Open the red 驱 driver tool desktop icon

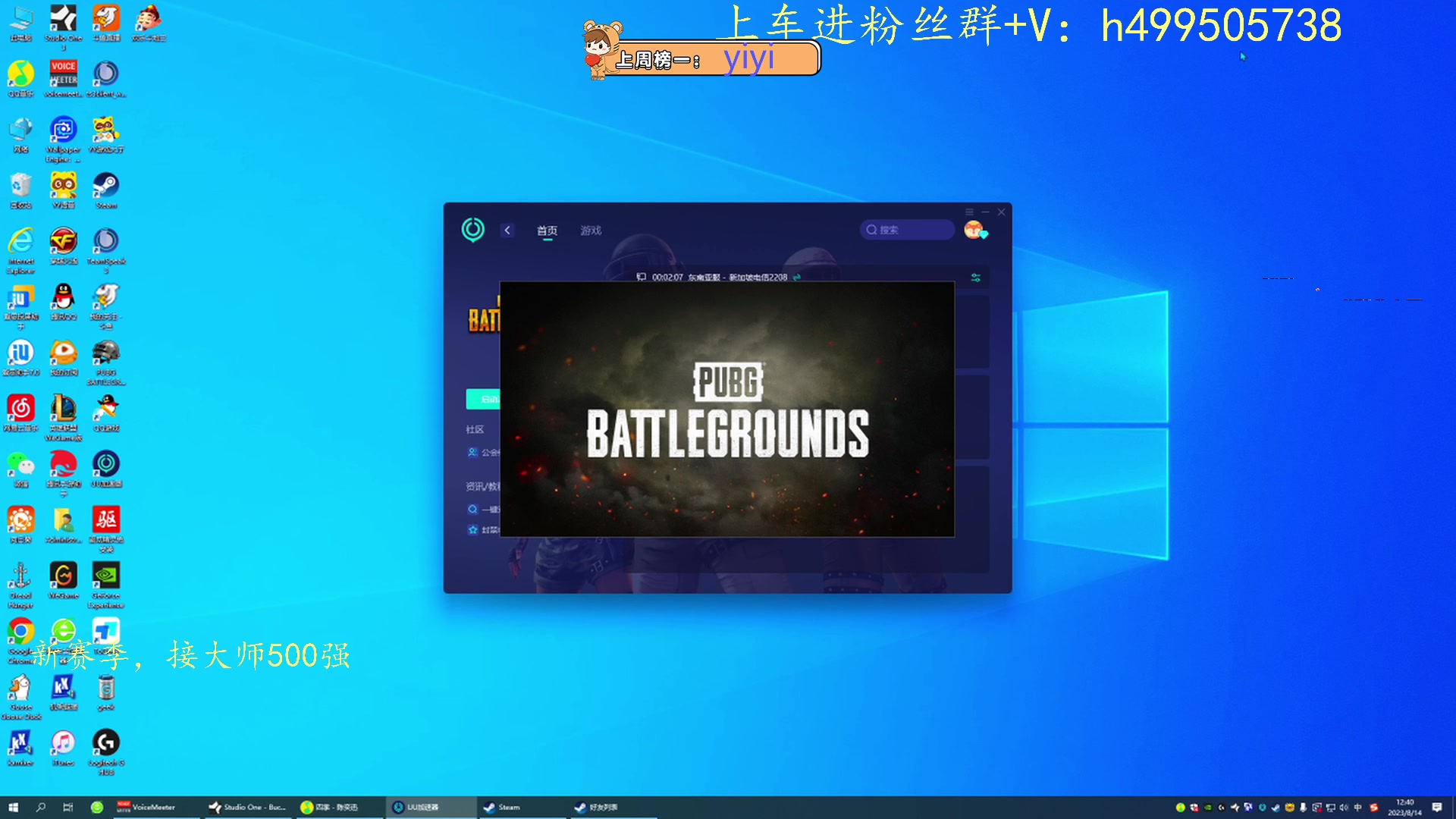pyautogui.click(x=106, y=529)
